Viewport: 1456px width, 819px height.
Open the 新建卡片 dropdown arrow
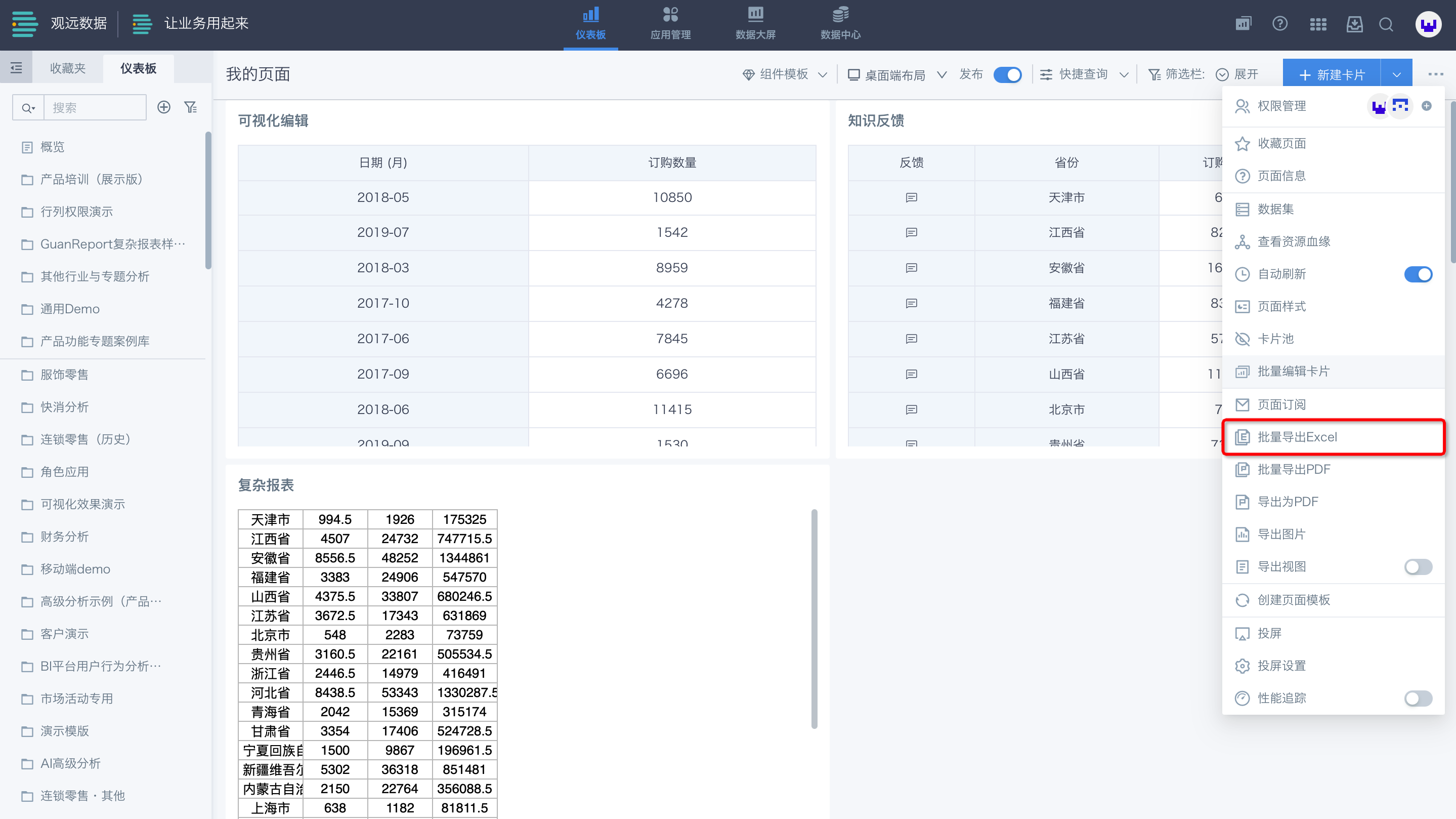(1396, 74)
